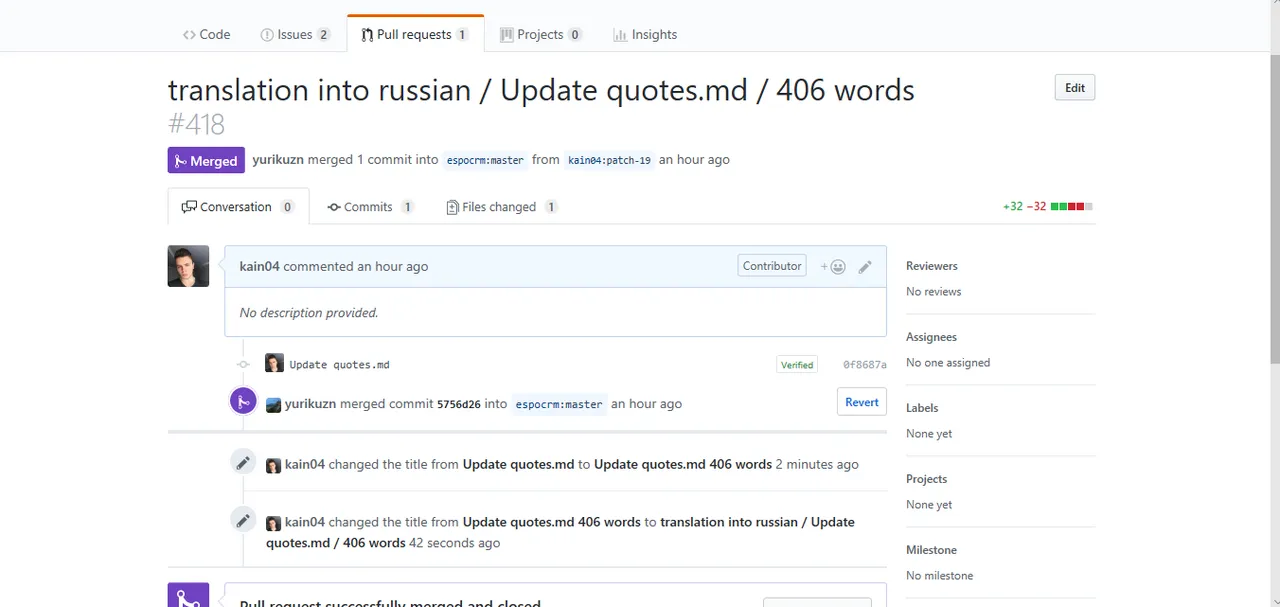This screenshot has width=1280, height=607.
Task: Click the +32 additions count
Action: click(x=1013, y=207)
